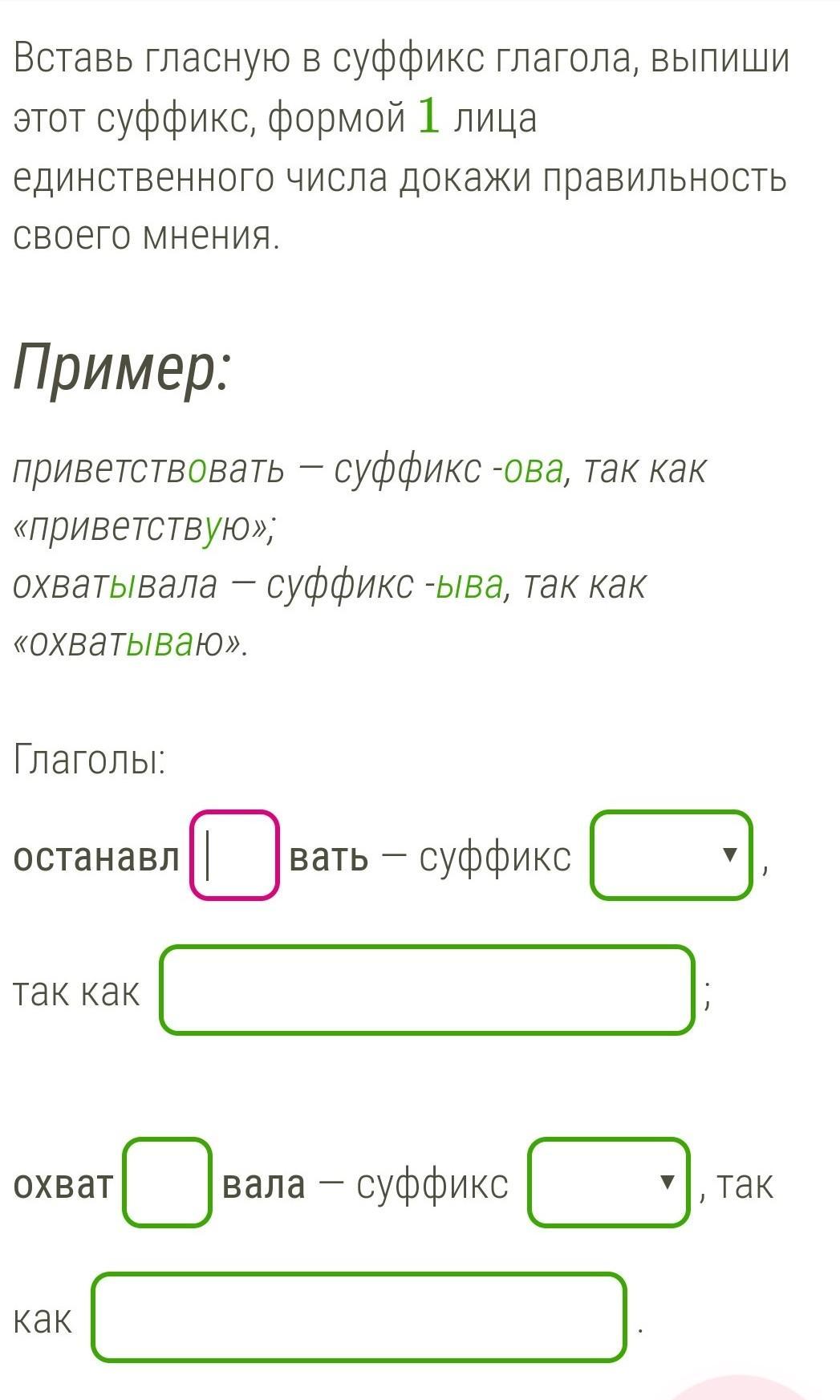Click the «Глаголы:» label
This screenshot has height=1400, width=840.
tap(89, 759)
